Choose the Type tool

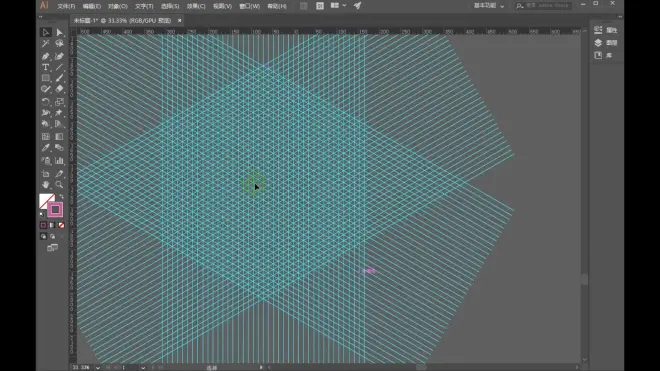[x=45, y=67]
